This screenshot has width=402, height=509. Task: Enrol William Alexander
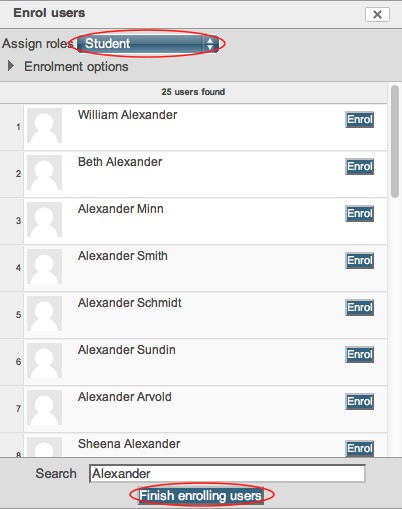click(359, 119)
